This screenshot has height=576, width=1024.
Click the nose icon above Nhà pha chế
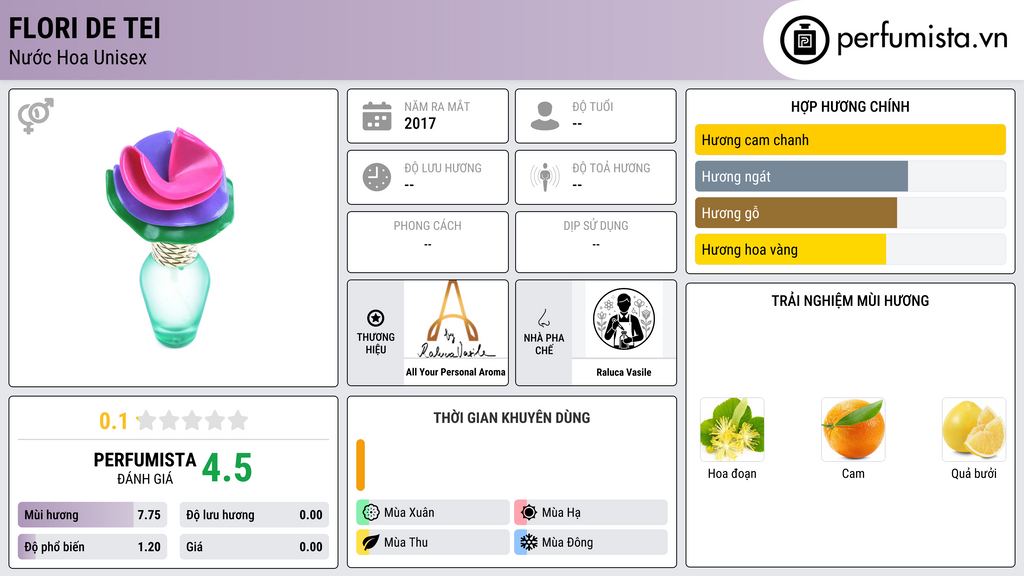543,318
